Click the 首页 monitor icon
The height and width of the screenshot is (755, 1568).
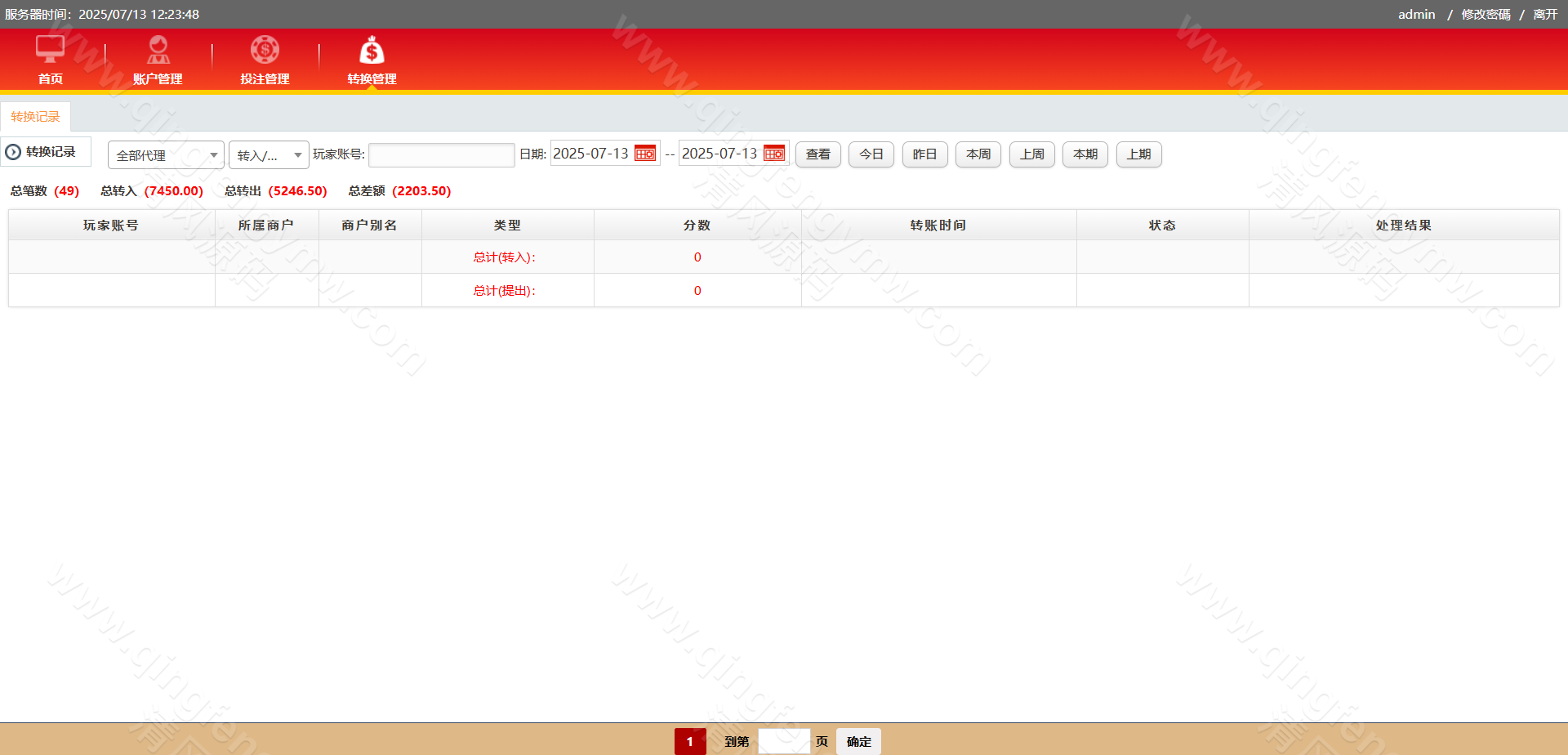click(50, 50)
